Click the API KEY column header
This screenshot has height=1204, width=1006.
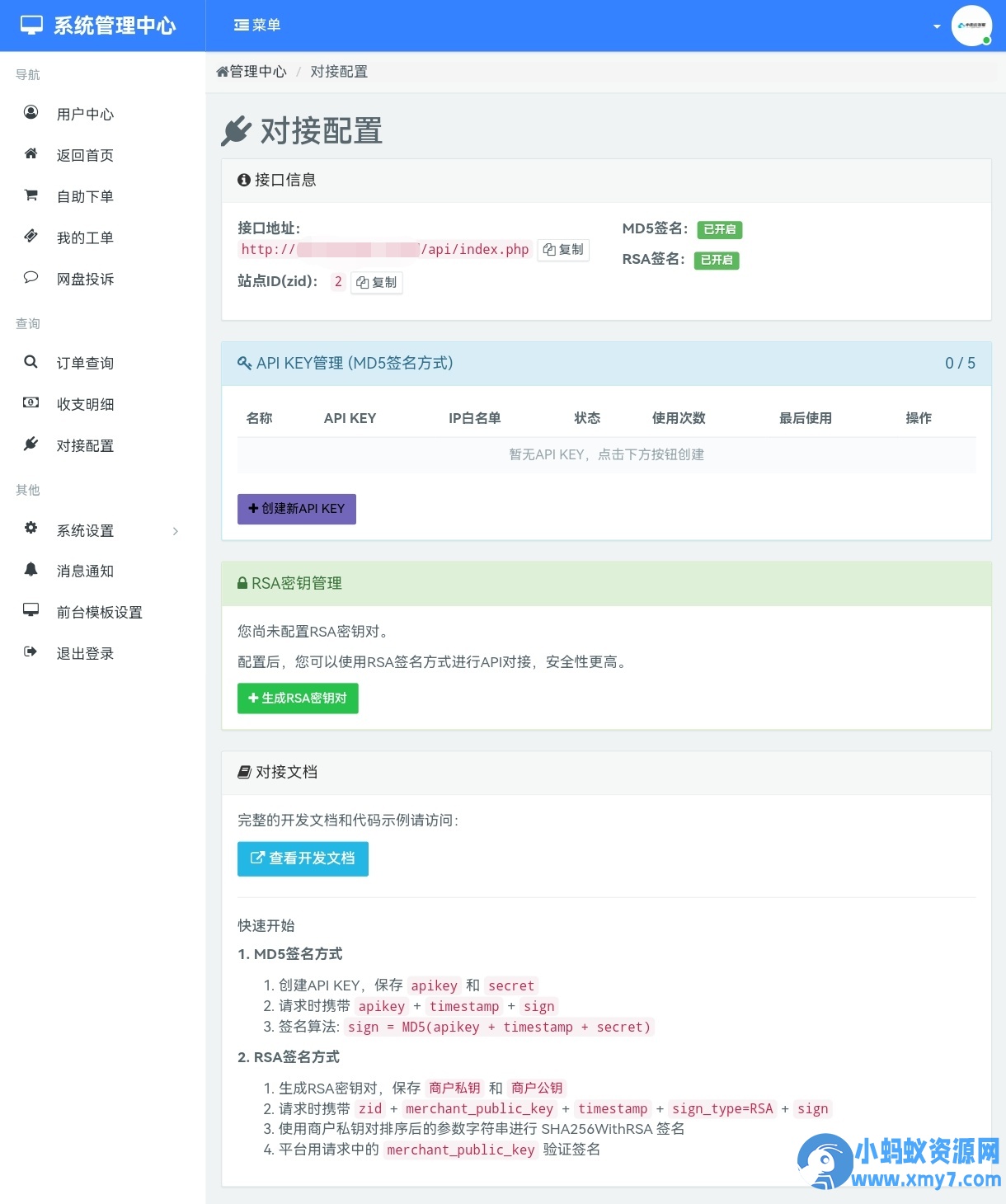pyautogui.click(x=350, y=418)
